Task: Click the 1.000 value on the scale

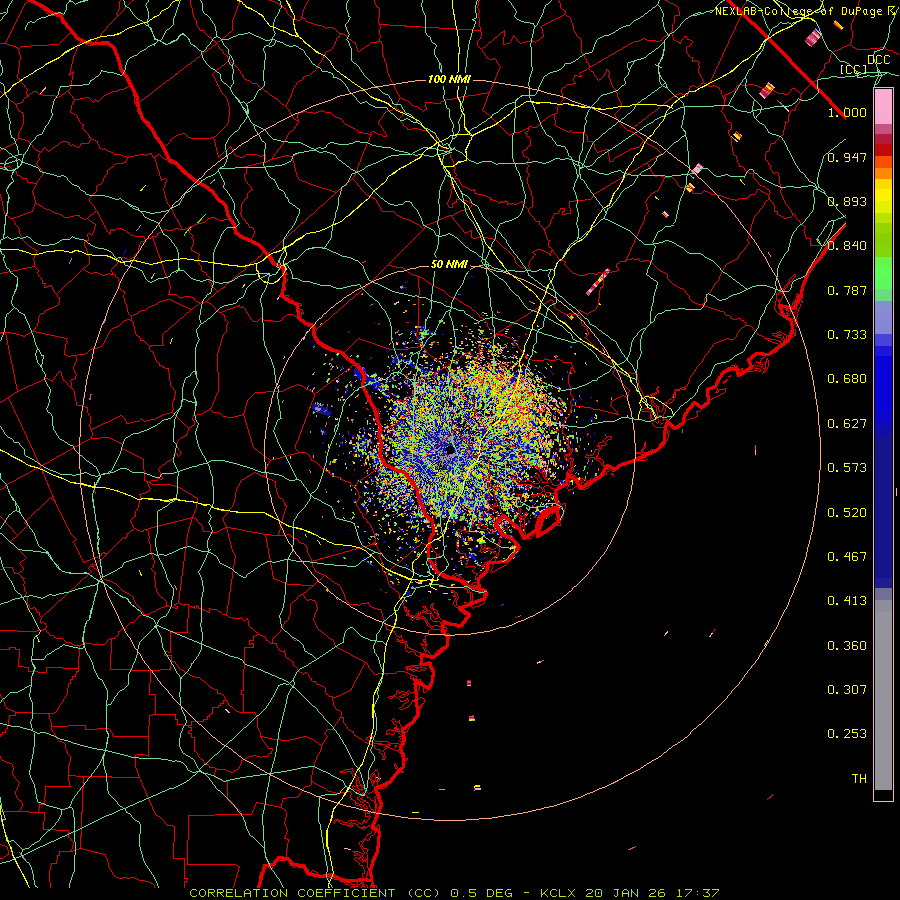Action: point(847,112)
